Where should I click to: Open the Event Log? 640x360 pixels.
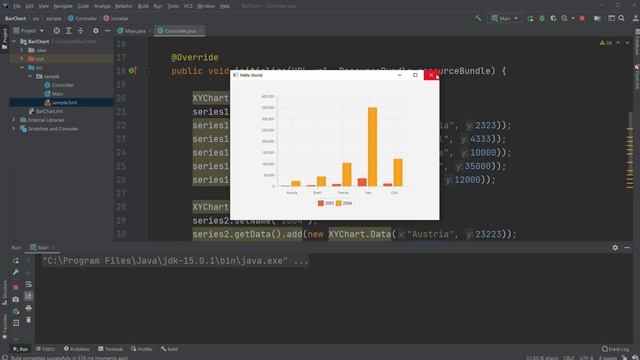pos(616,349)
